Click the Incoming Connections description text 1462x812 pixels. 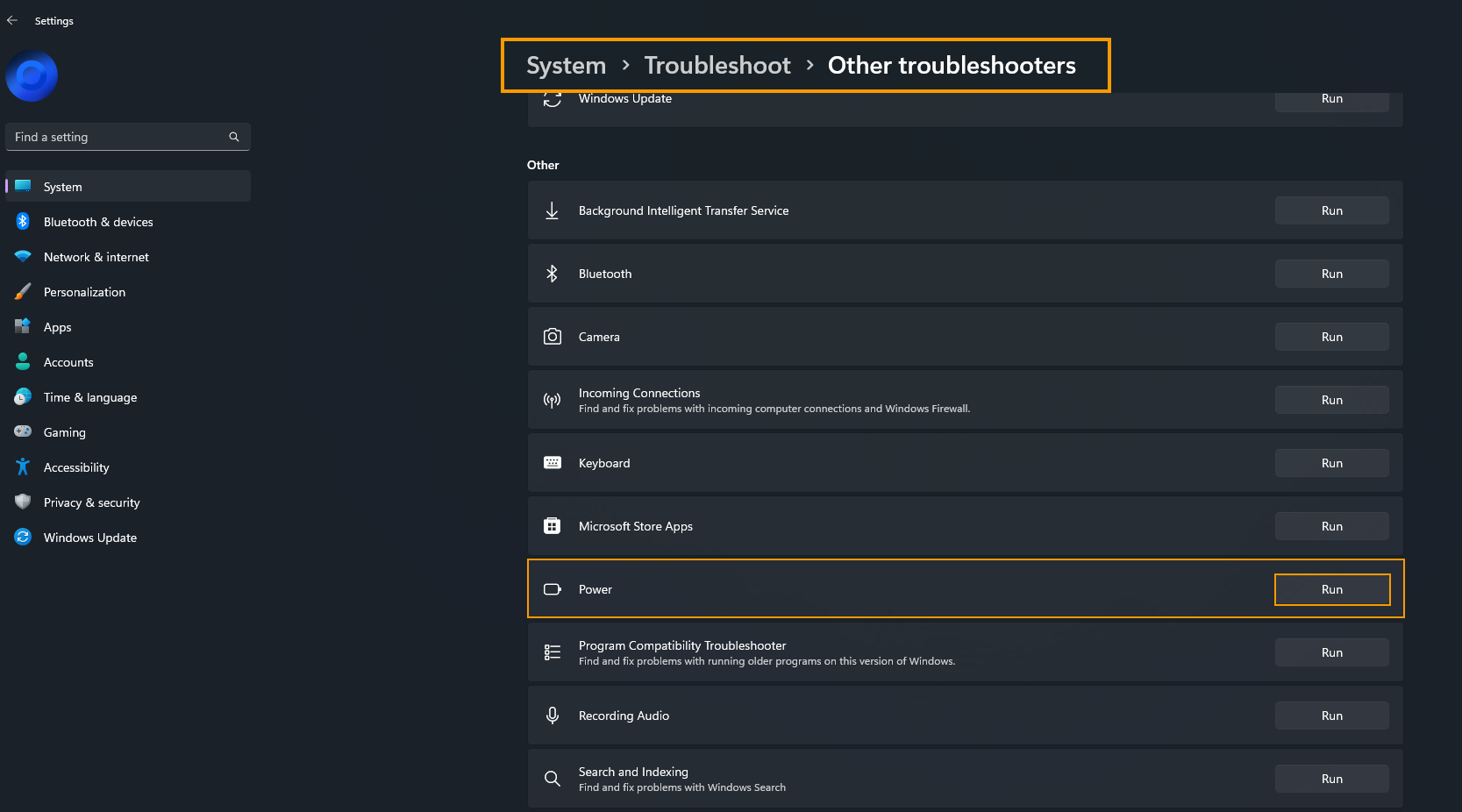774,409
